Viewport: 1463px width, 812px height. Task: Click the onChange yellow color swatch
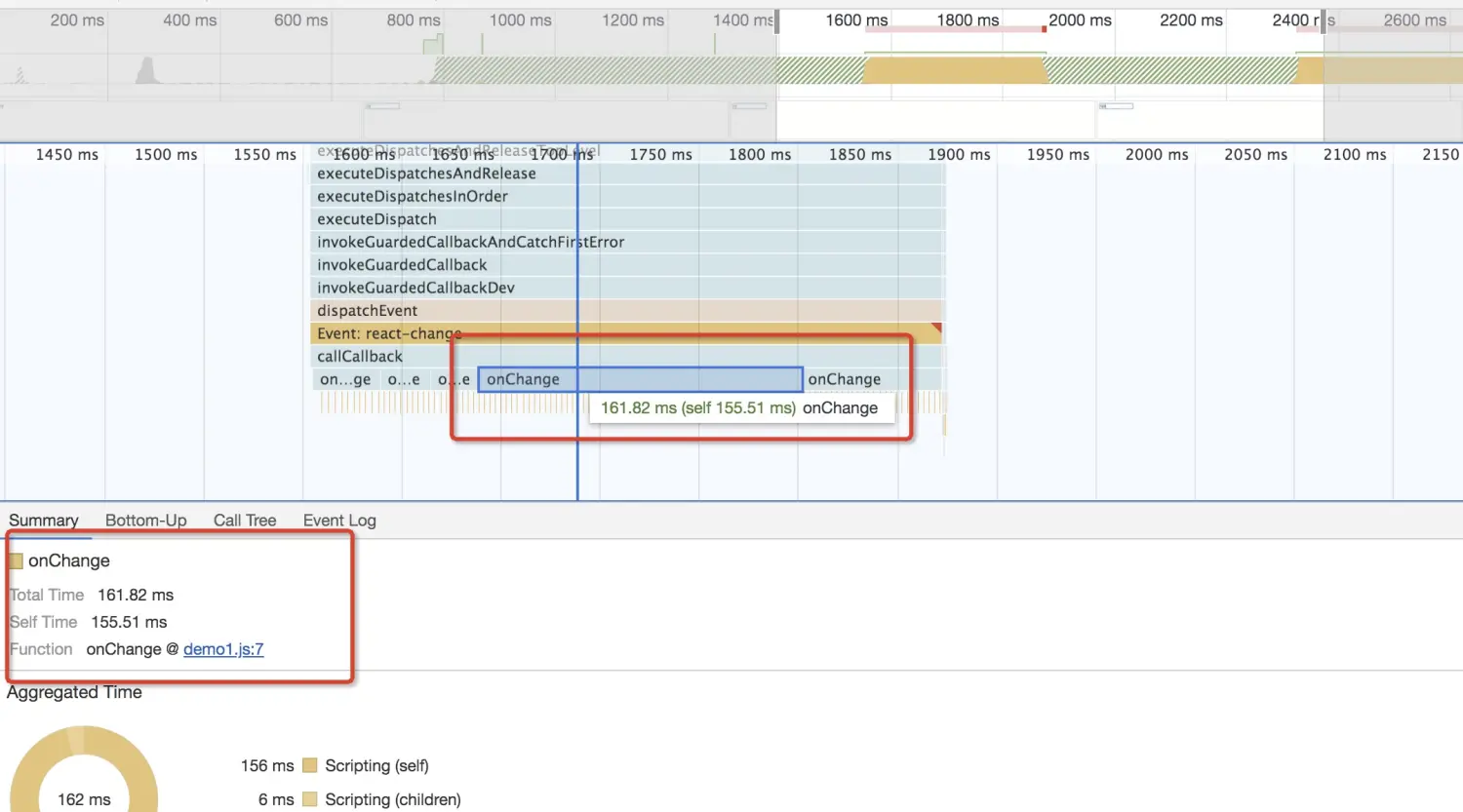pos(16,561)
